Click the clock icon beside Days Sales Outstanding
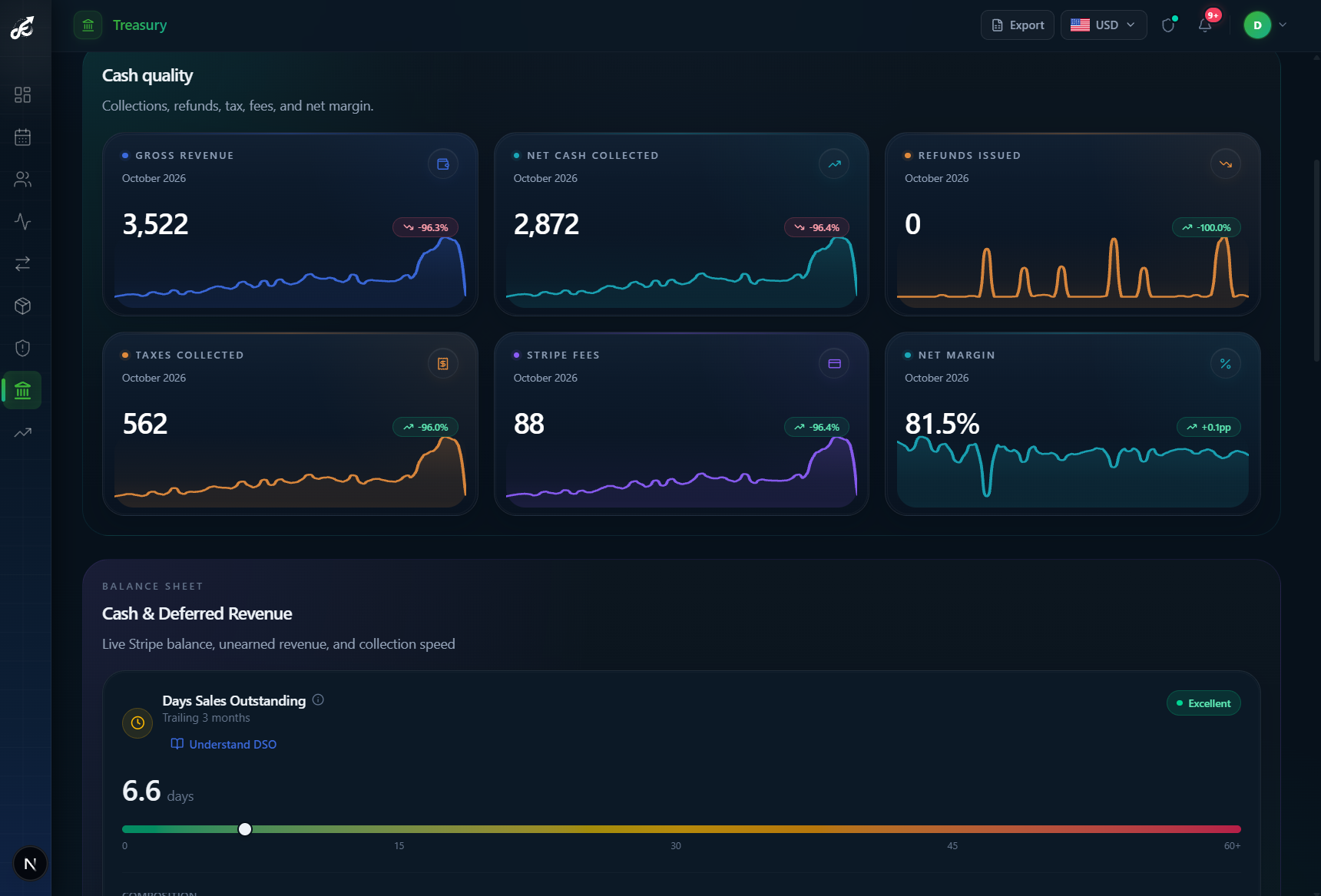1321x896 pixels. 137,722
